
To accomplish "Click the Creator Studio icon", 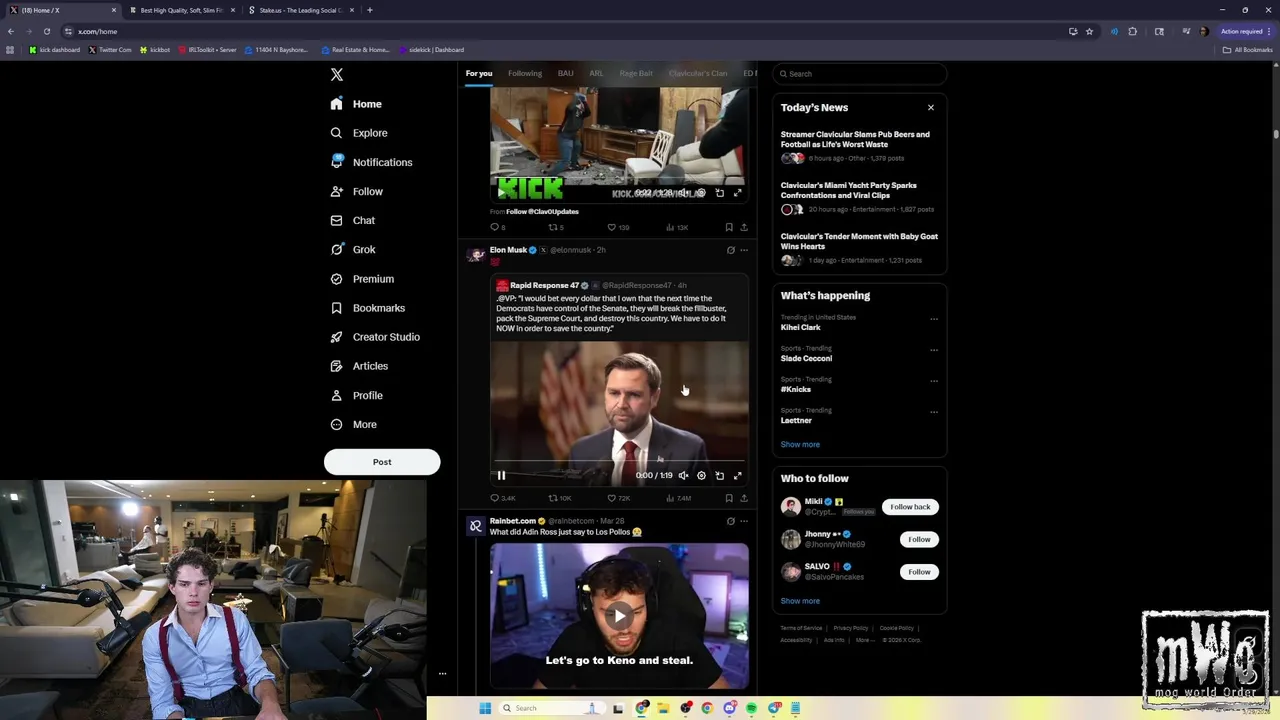I will 336,337.
